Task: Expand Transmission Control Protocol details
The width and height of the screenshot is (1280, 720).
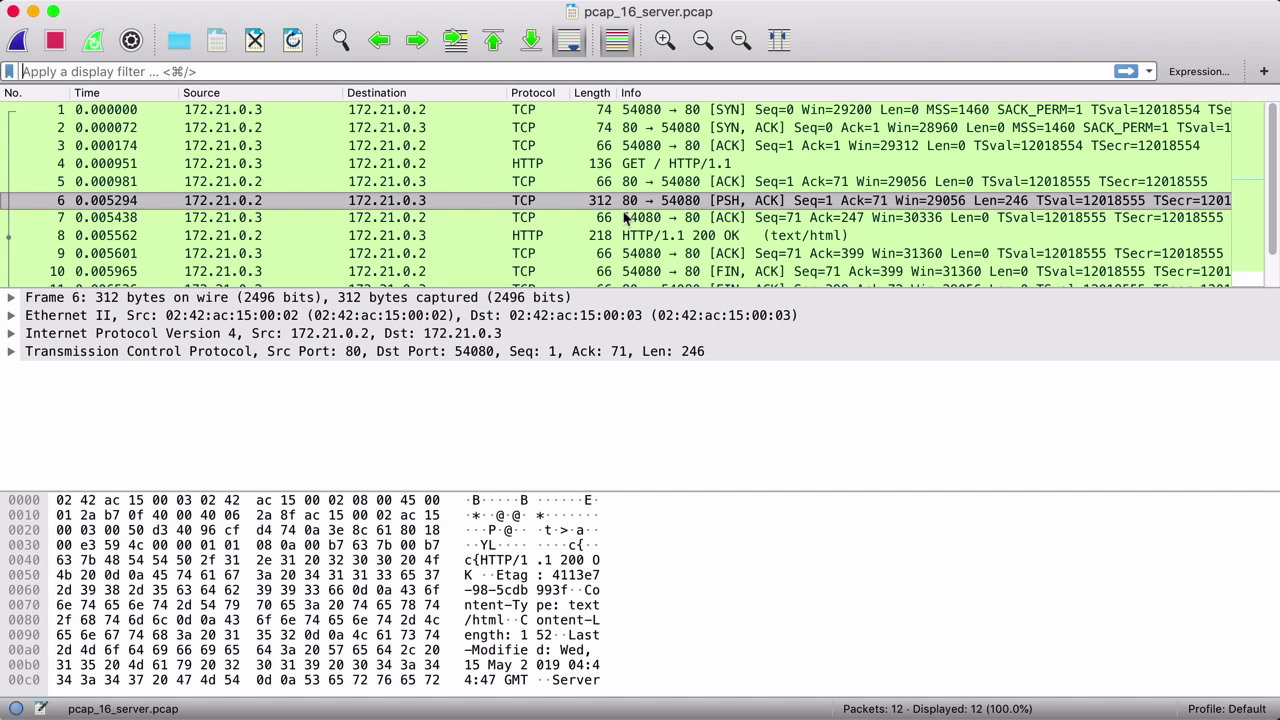Action: (11, 351)
